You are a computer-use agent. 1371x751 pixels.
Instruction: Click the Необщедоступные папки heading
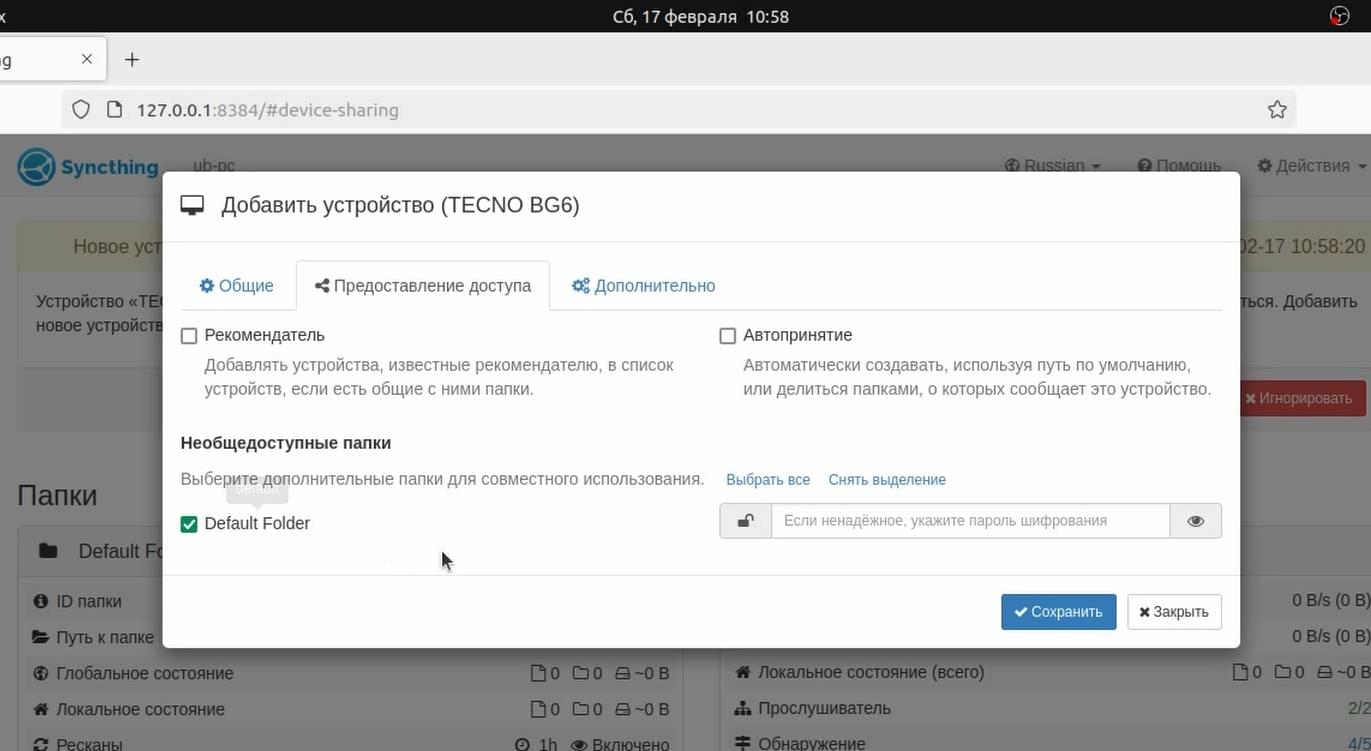click(286, 443)
